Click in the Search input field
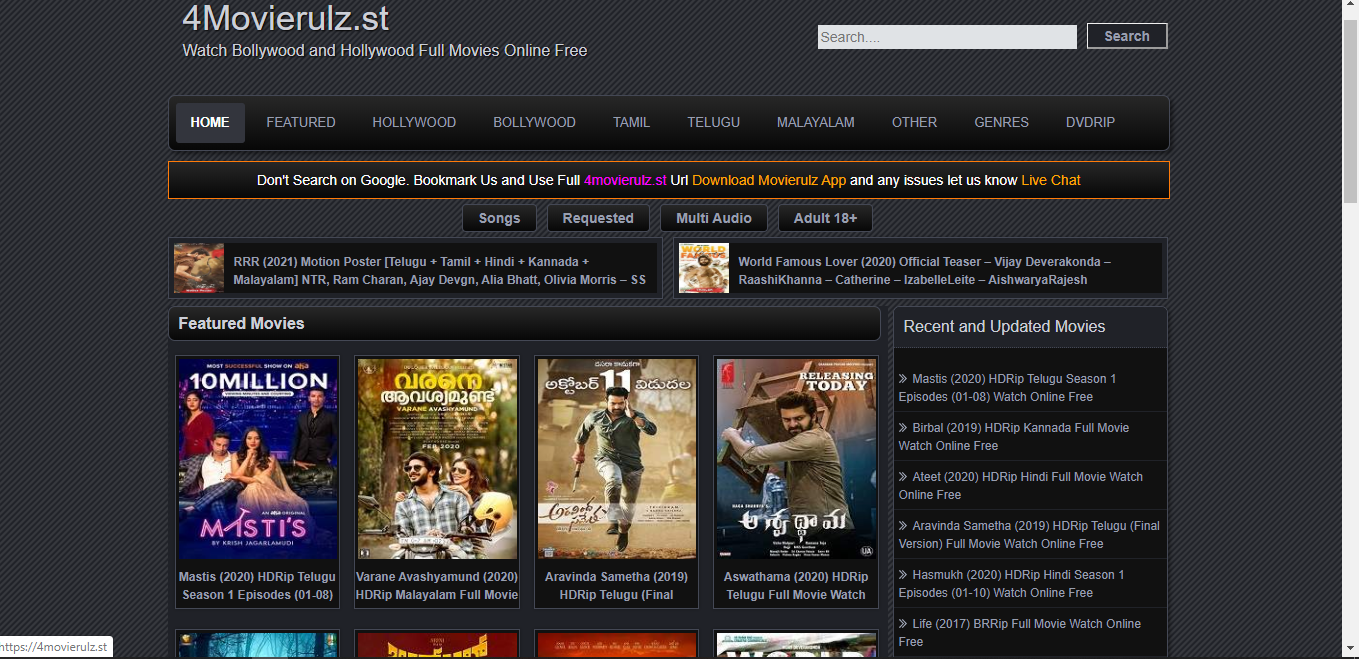Screen dimensions: 1359x659 point(947,37)
